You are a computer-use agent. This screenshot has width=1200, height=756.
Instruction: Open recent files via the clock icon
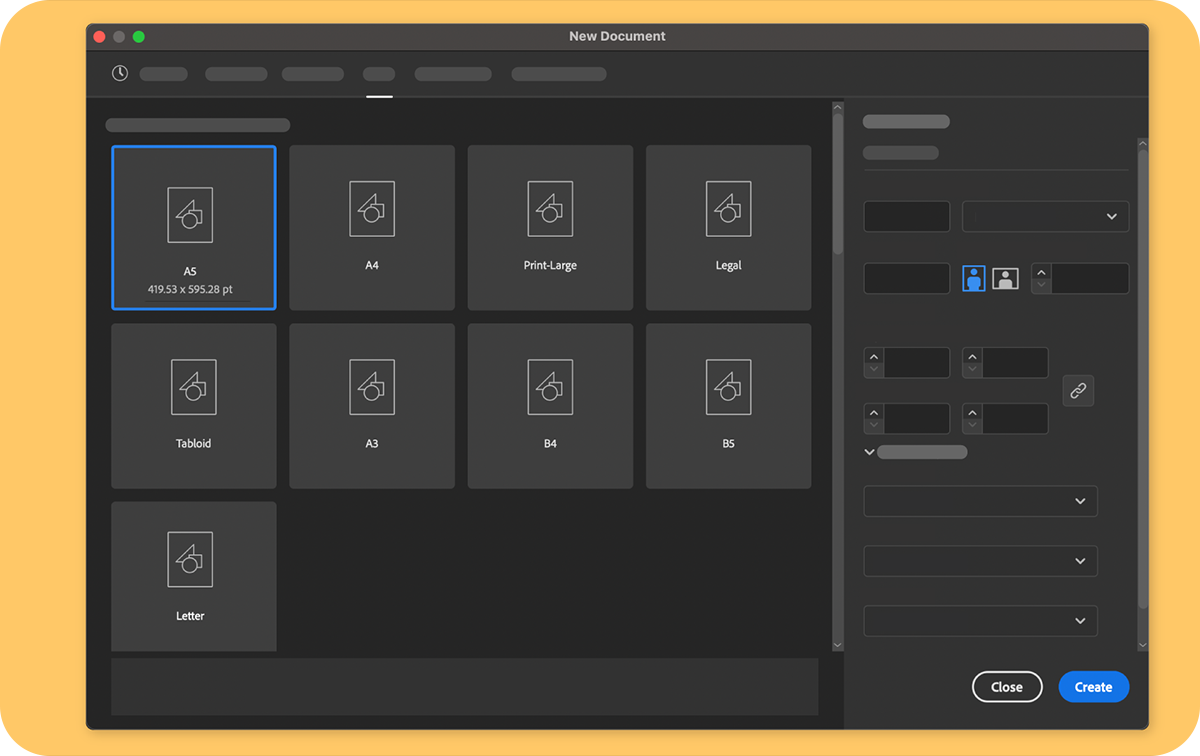click(119, 73)
